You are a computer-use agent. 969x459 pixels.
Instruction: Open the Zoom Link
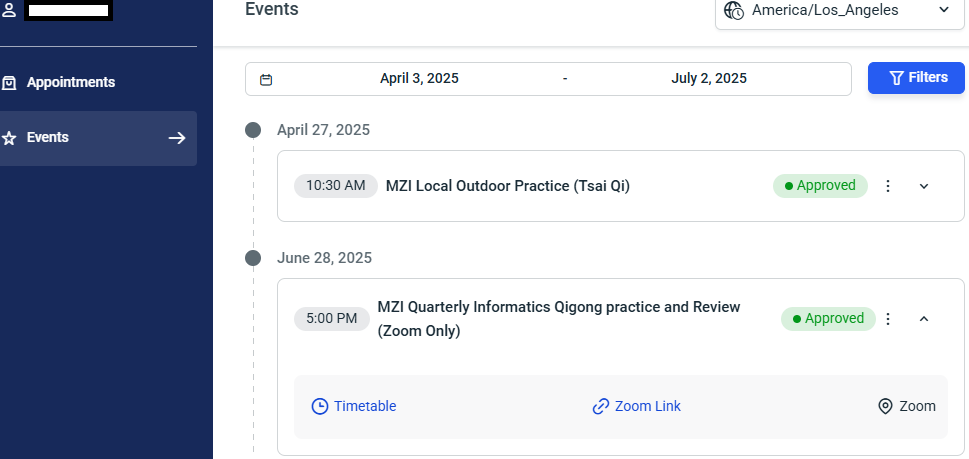637,406
